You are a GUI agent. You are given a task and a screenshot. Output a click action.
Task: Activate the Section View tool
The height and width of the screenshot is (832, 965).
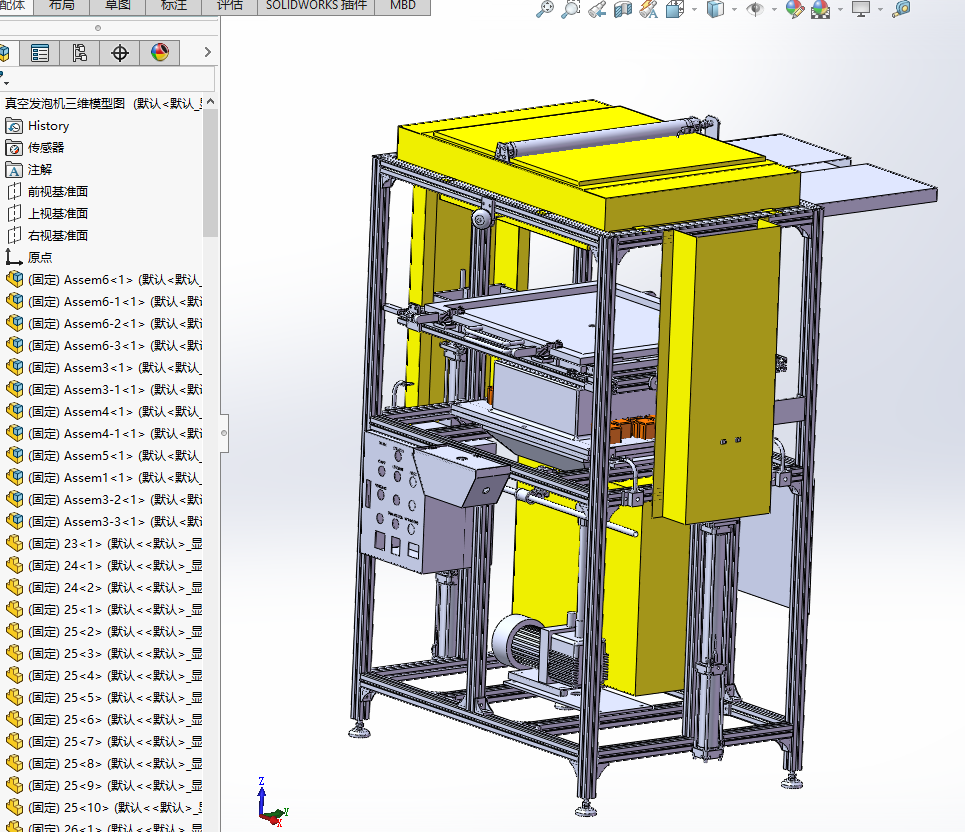pyautogui.click(x=623, y=10)
